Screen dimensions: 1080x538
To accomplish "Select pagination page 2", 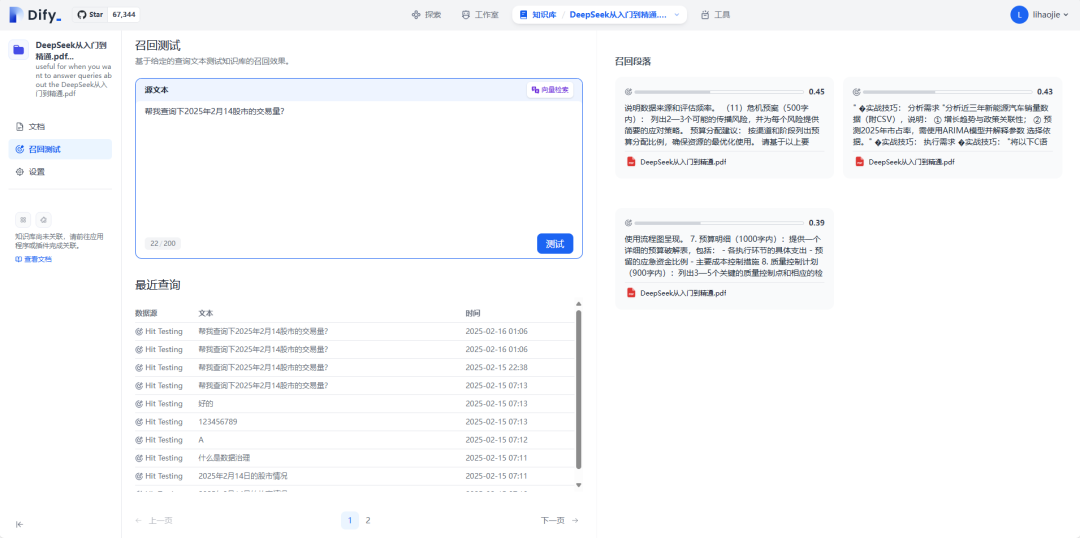I will (x=368, y=521).
